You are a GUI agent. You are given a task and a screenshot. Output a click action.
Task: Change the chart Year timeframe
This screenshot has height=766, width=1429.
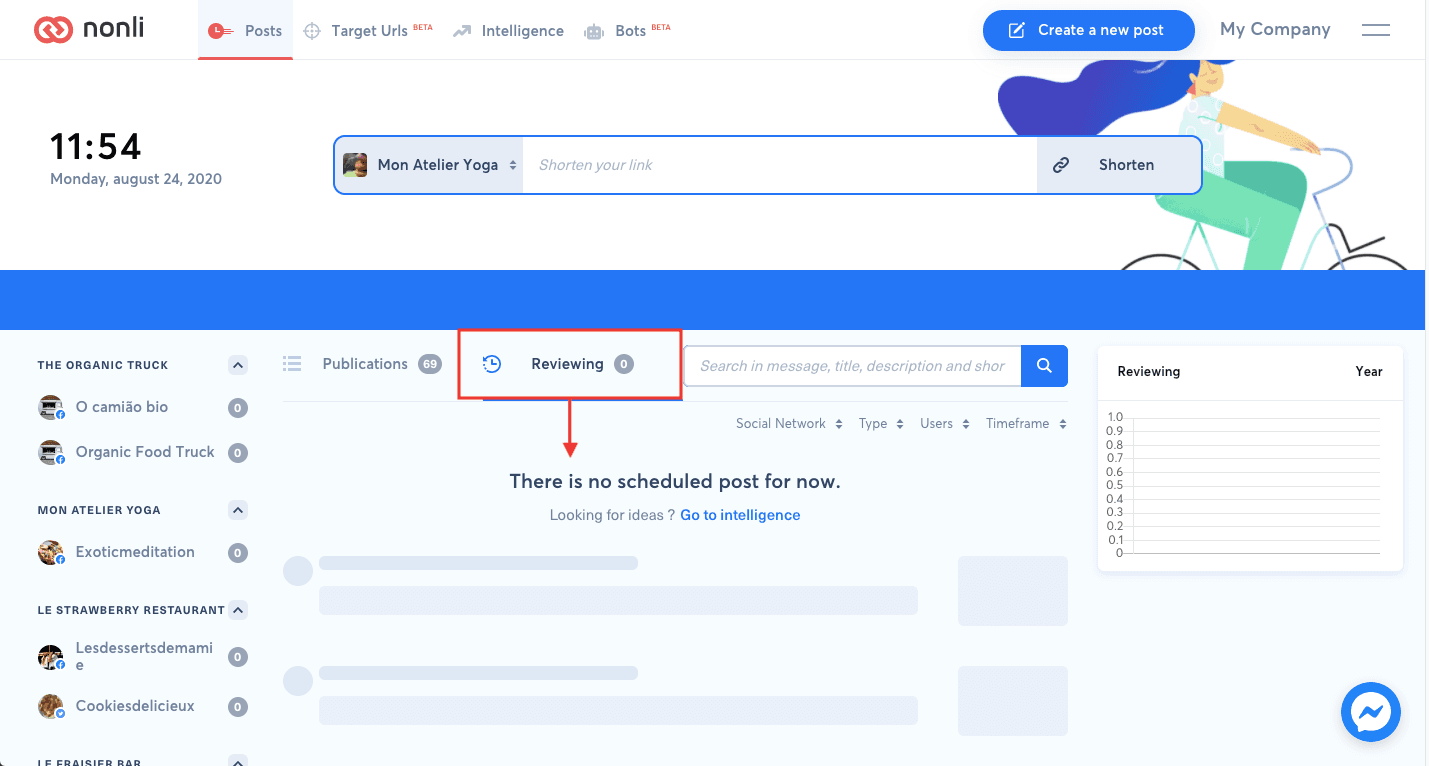point(1369,371)
